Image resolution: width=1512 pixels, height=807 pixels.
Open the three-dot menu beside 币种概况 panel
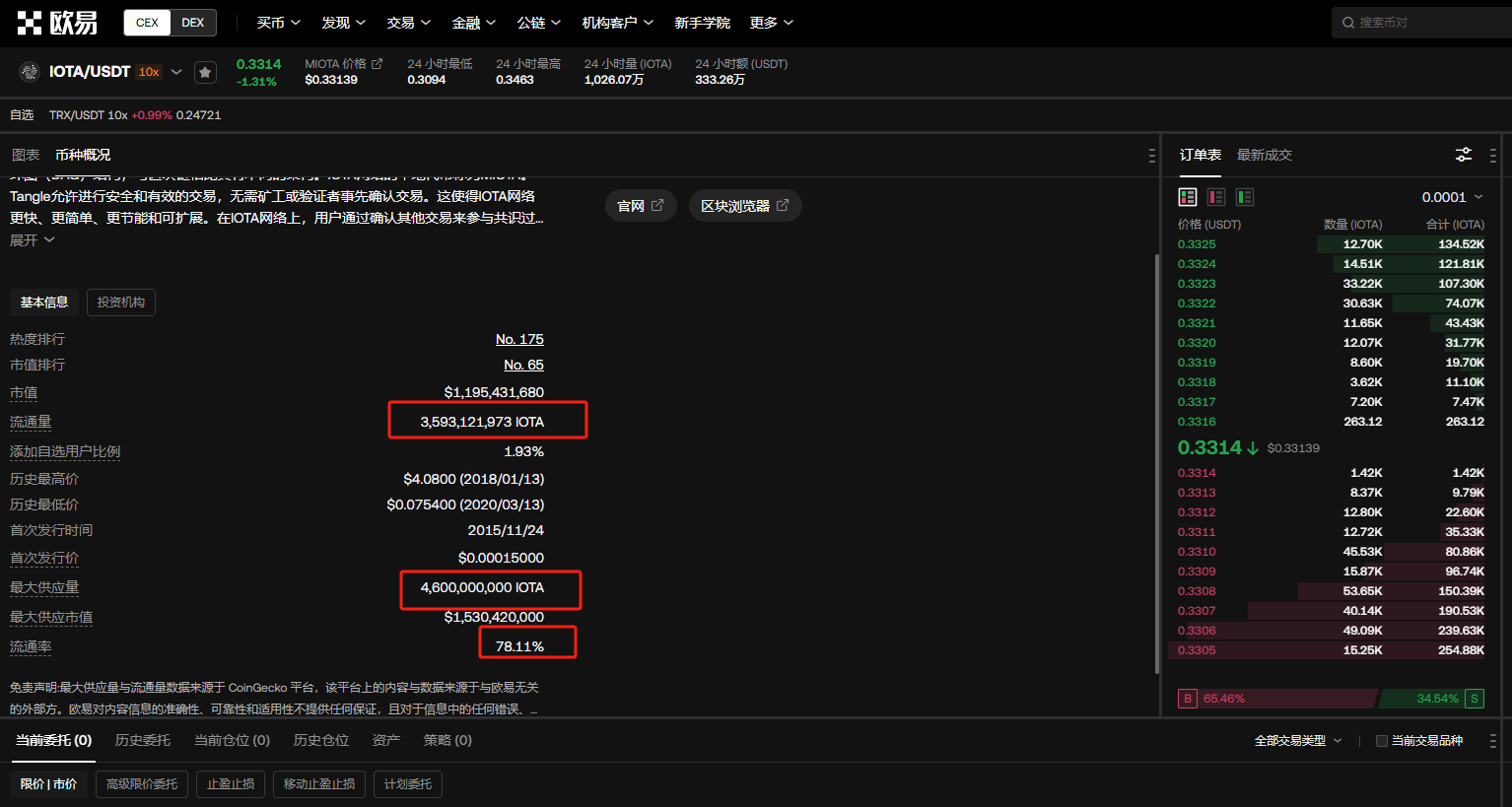(1151, 156)
